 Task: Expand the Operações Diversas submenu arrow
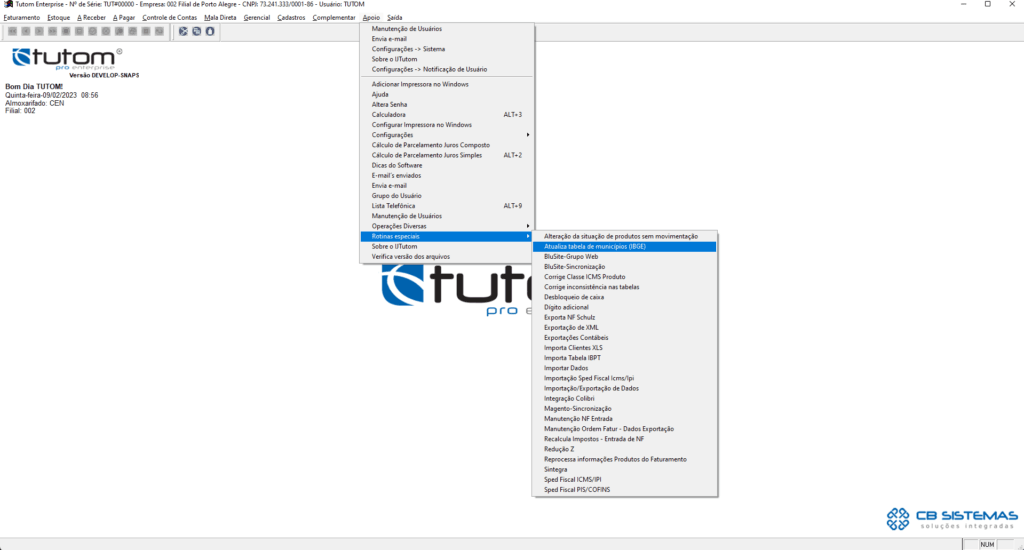point(528,226)
